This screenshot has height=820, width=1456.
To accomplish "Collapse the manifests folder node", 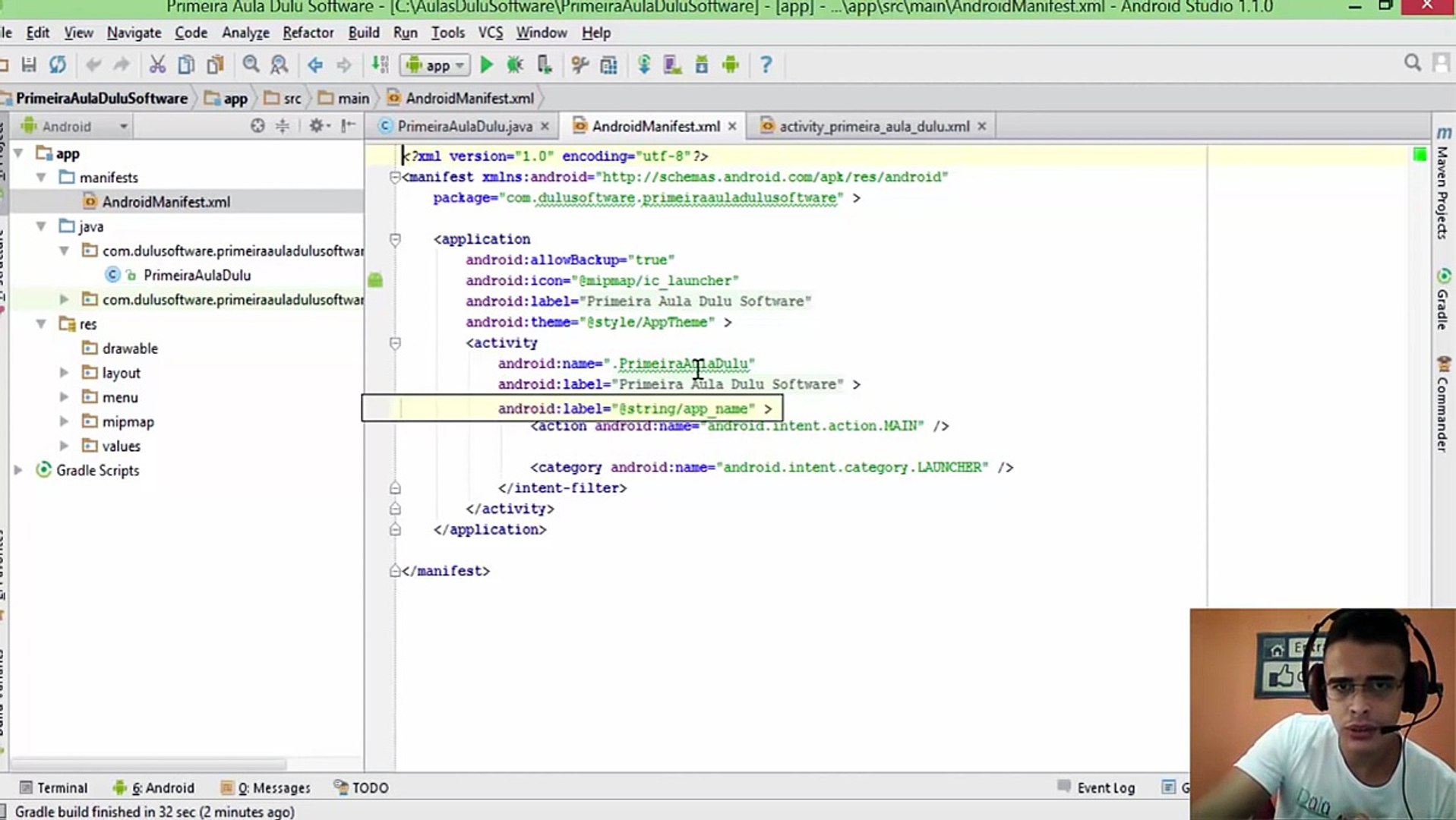I will (x=41, y=178).
